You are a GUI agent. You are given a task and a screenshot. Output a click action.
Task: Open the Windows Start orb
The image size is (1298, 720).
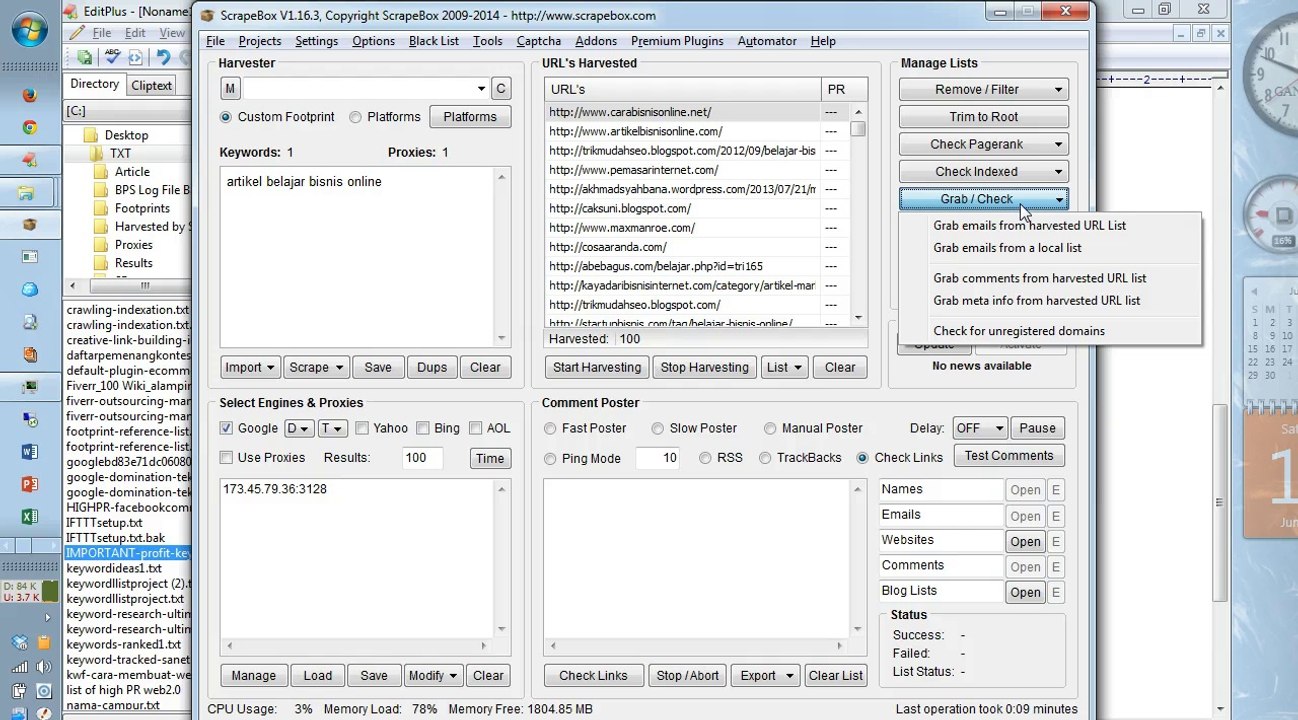click(x=29, y=27)
